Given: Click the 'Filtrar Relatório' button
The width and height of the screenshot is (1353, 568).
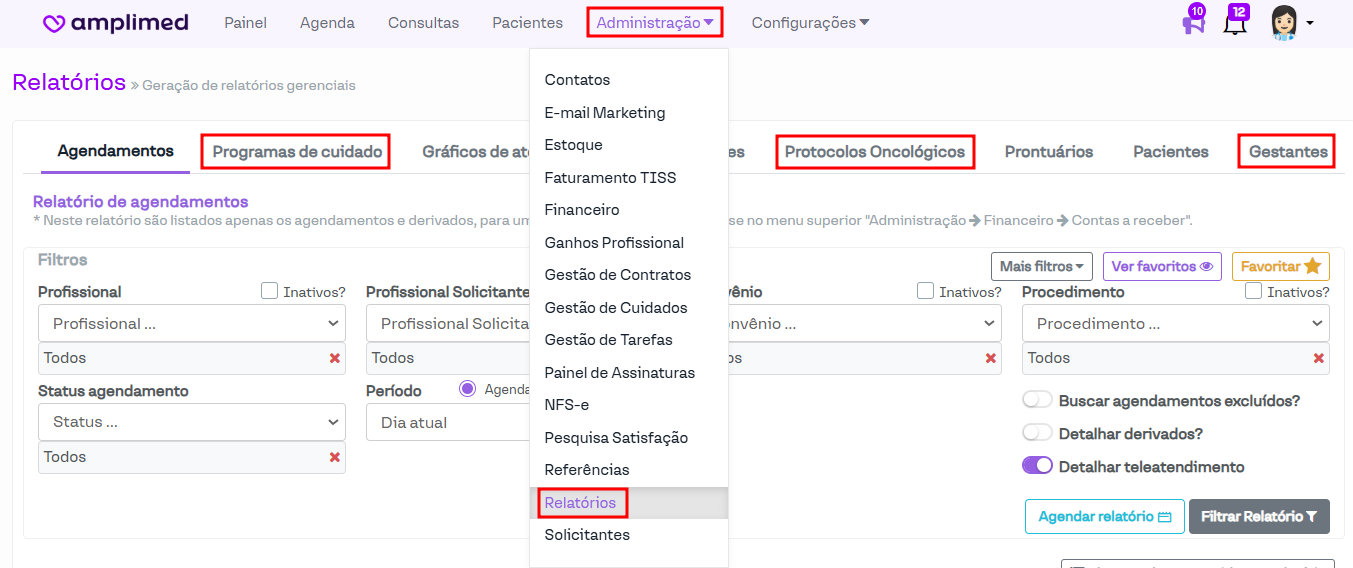Looking at the screenshot, I should (1259, 517).
